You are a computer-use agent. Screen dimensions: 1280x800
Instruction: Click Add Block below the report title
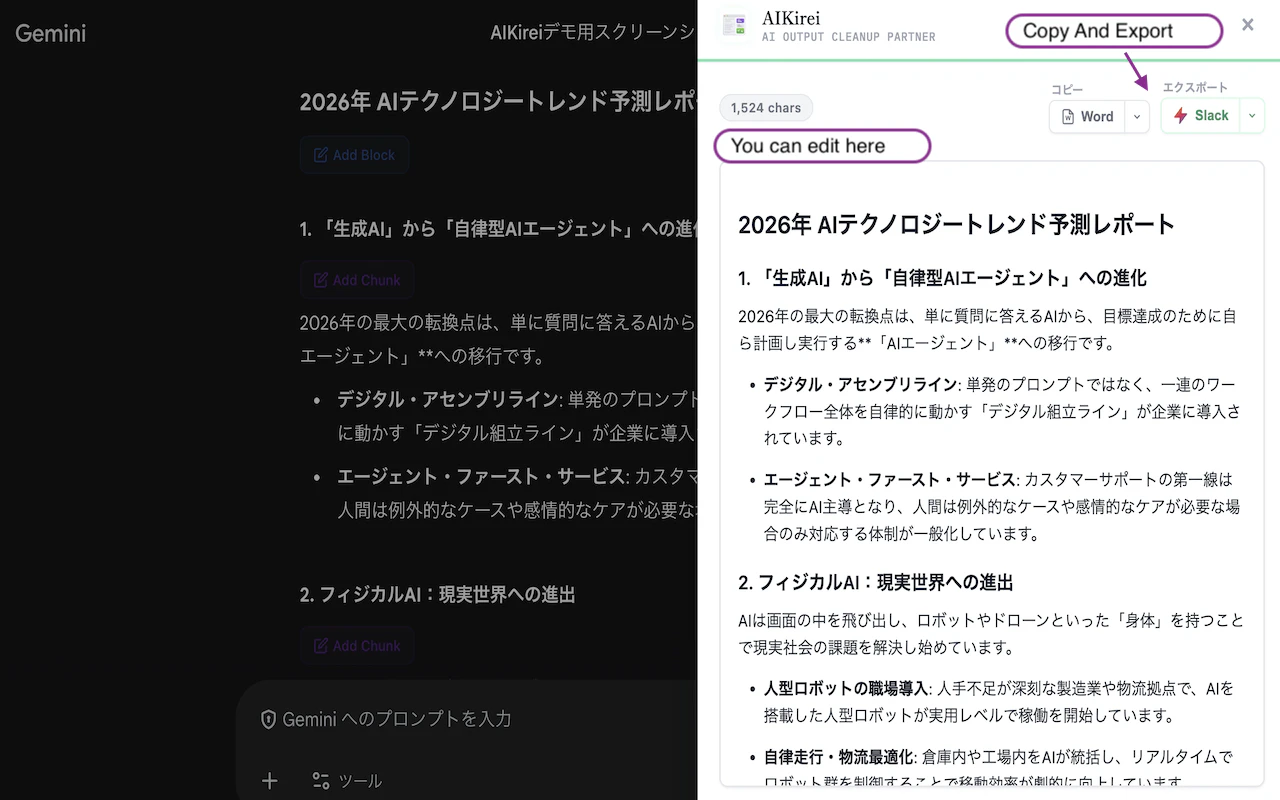click(354, 154)
